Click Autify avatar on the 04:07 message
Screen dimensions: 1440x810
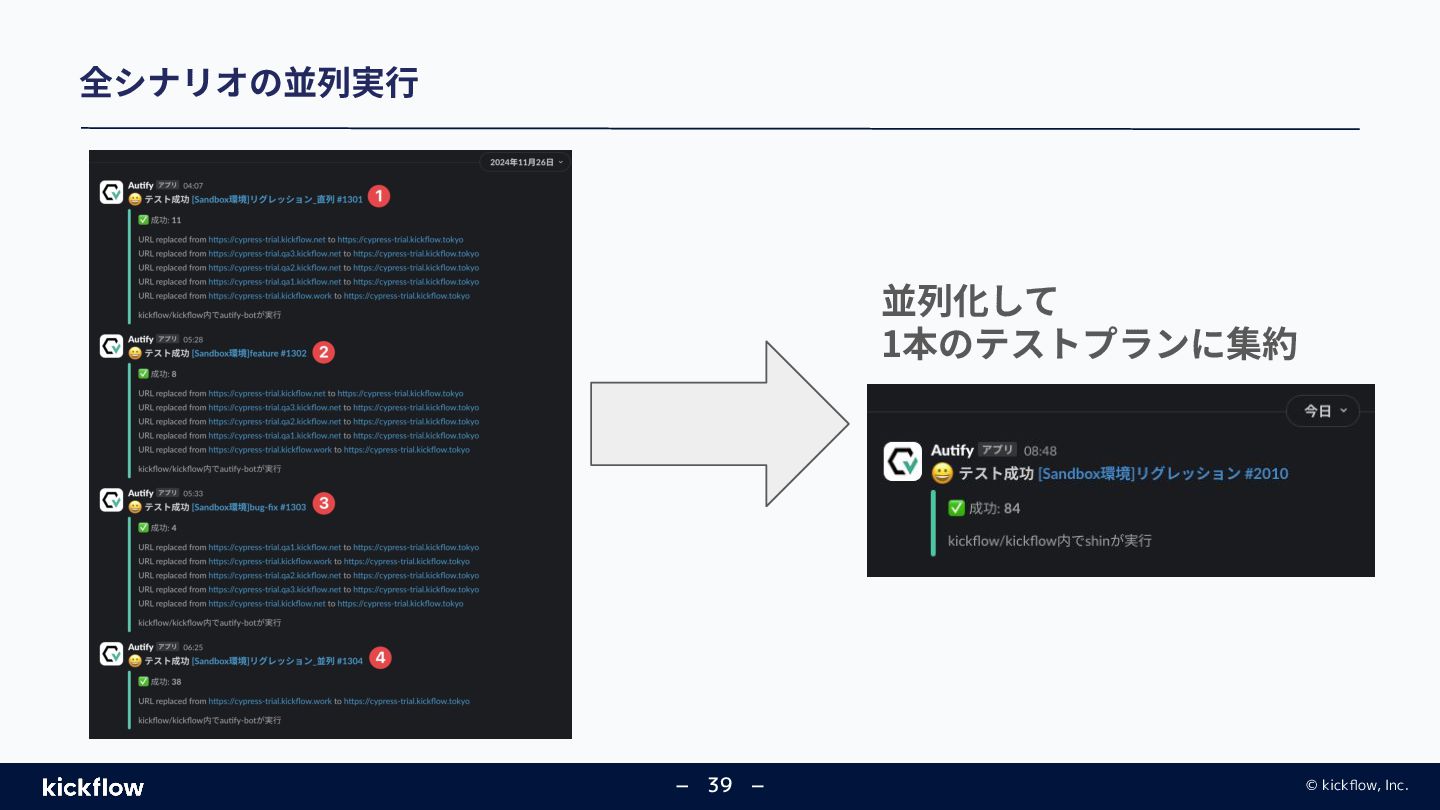click(112, 192)
